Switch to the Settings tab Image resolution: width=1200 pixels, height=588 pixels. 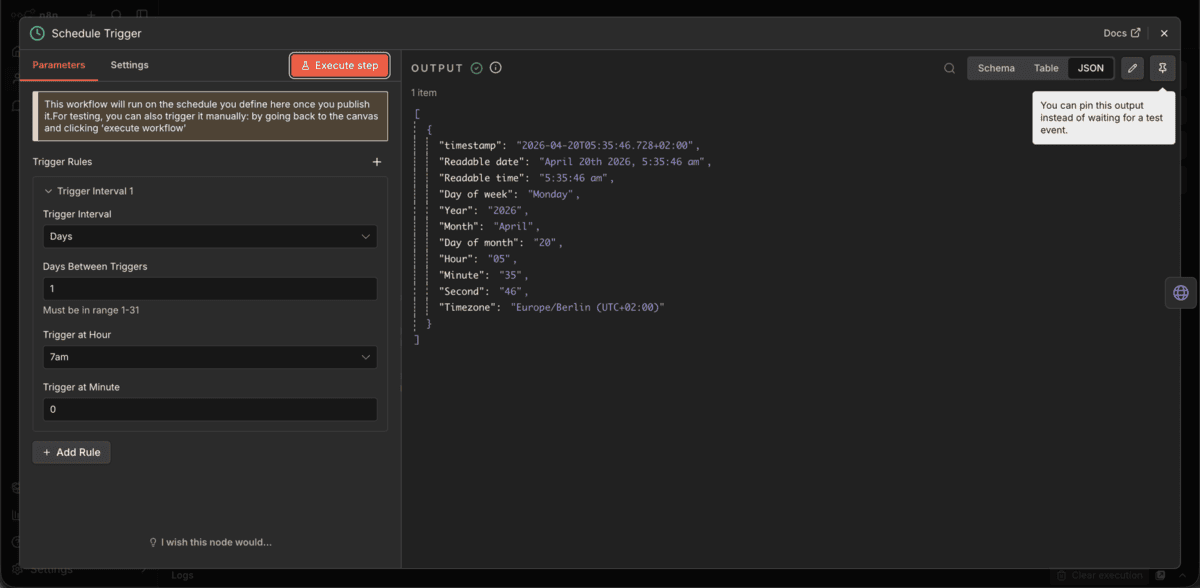pyautogui.click(x=129, y=63)
